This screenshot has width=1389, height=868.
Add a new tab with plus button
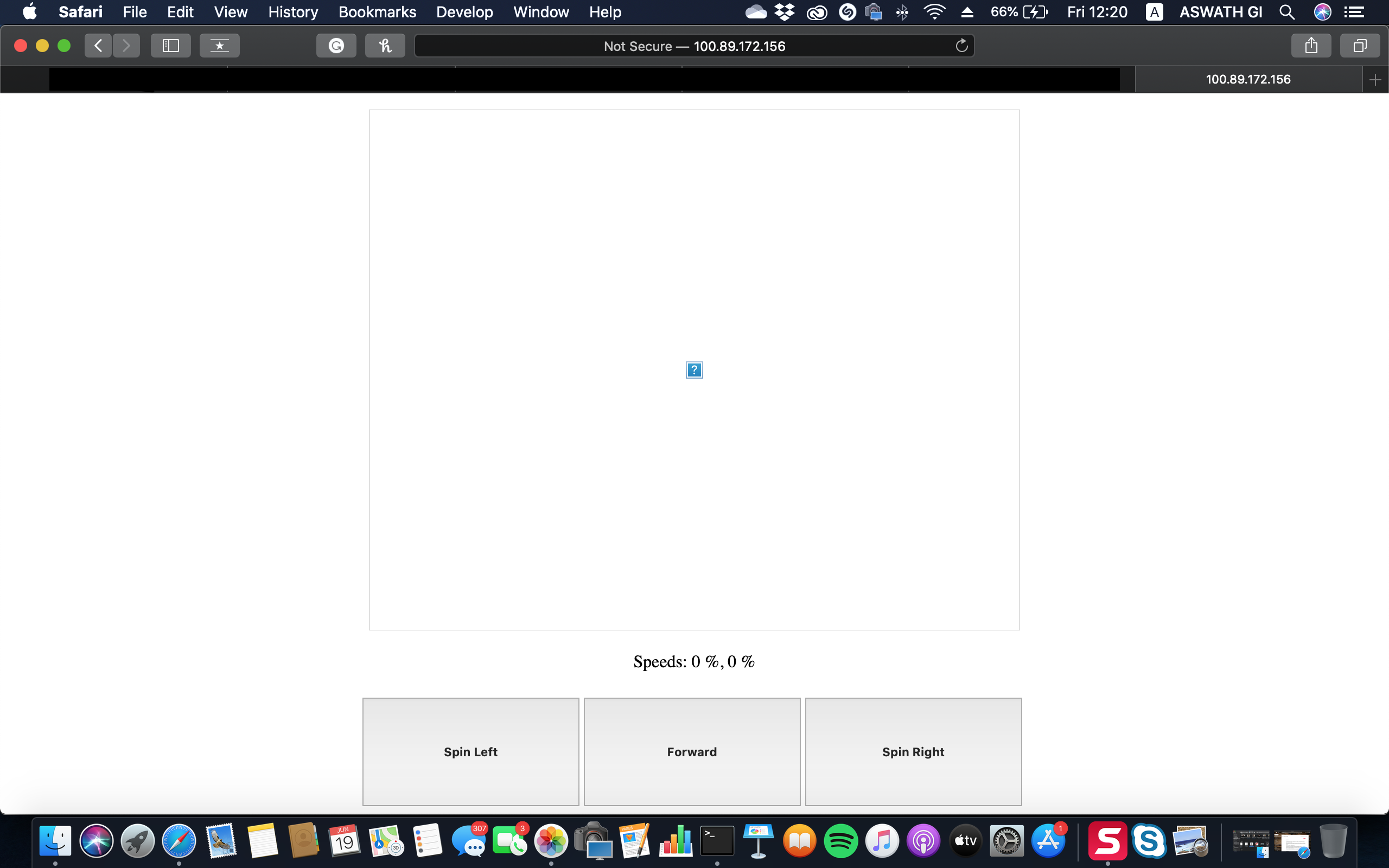click(x=1375, y=80)
